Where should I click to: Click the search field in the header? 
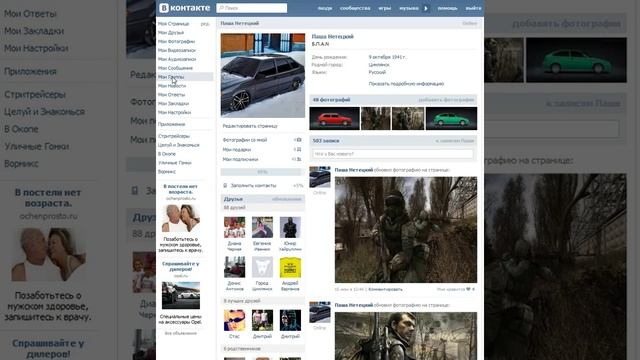coord(251,8)
